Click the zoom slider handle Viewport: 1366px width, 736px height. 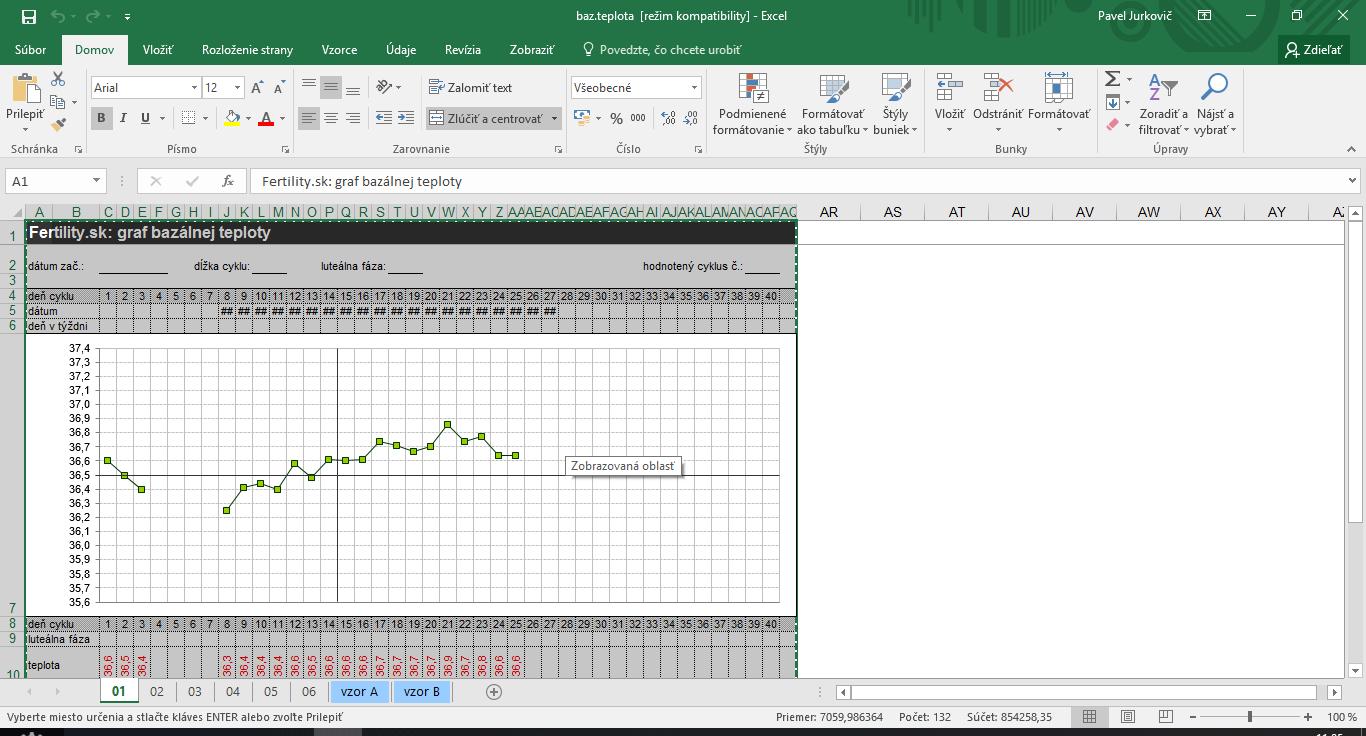point(1249,717)
